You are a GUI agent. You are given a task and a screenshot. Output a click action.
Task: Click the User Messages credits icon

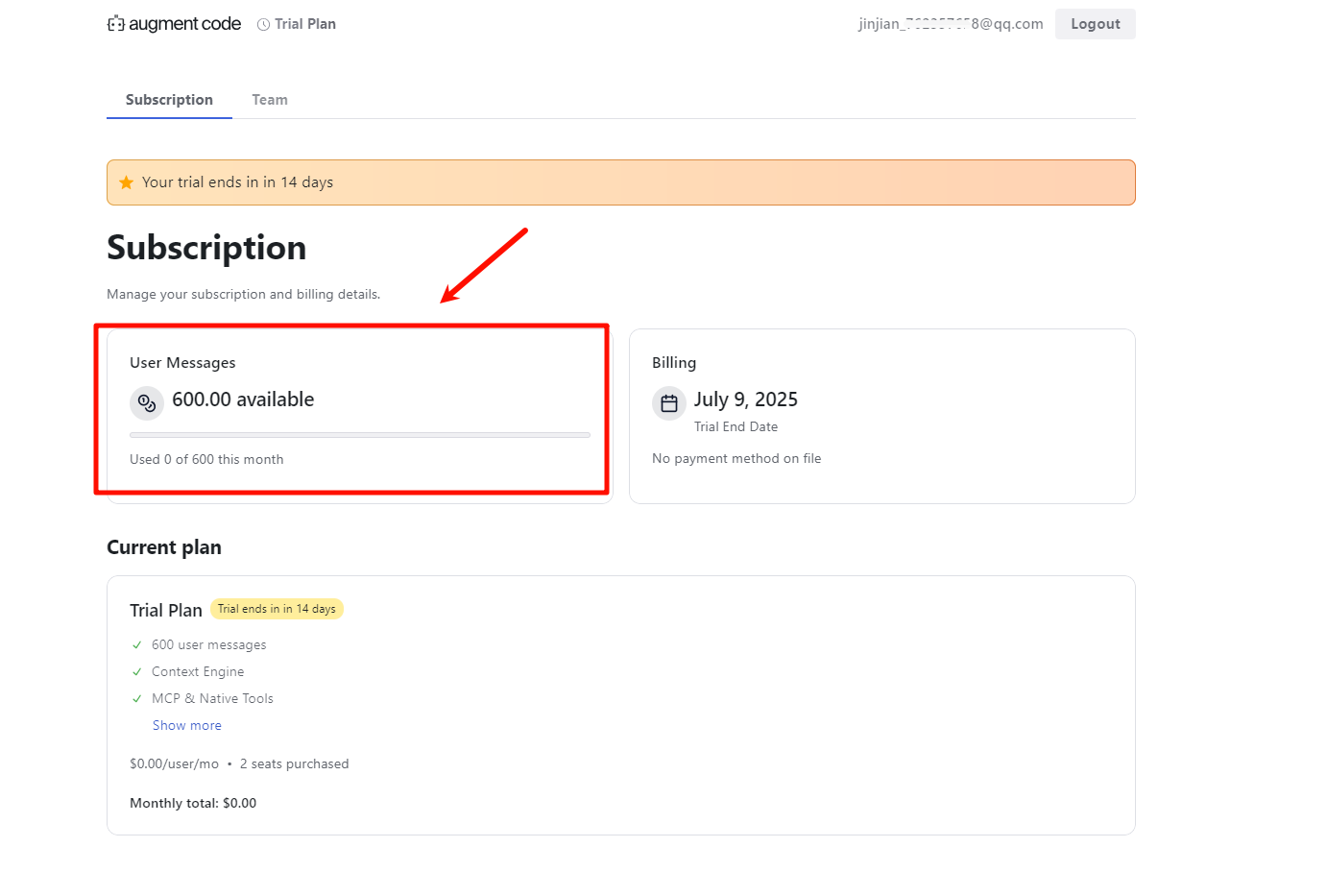point(147,402)
